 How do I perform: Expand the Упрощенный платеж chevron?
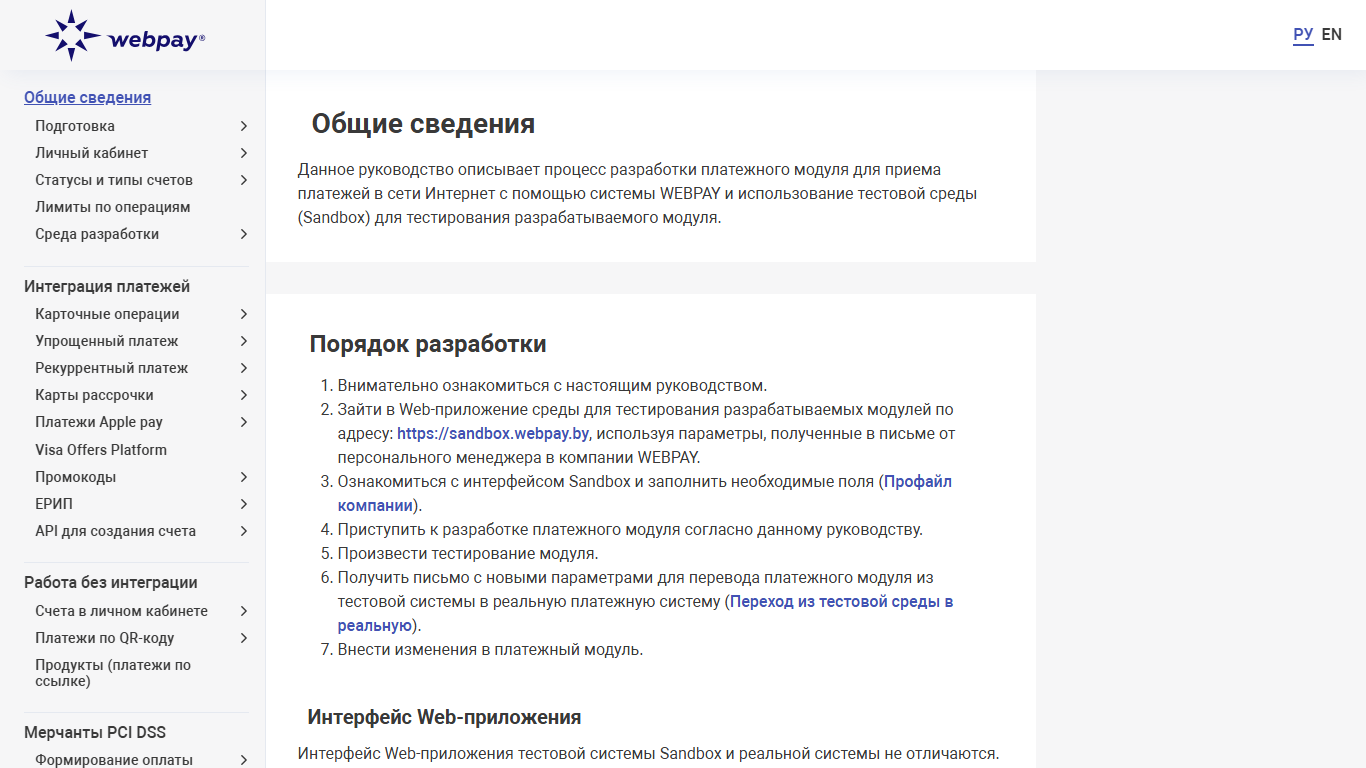[243, 341]
